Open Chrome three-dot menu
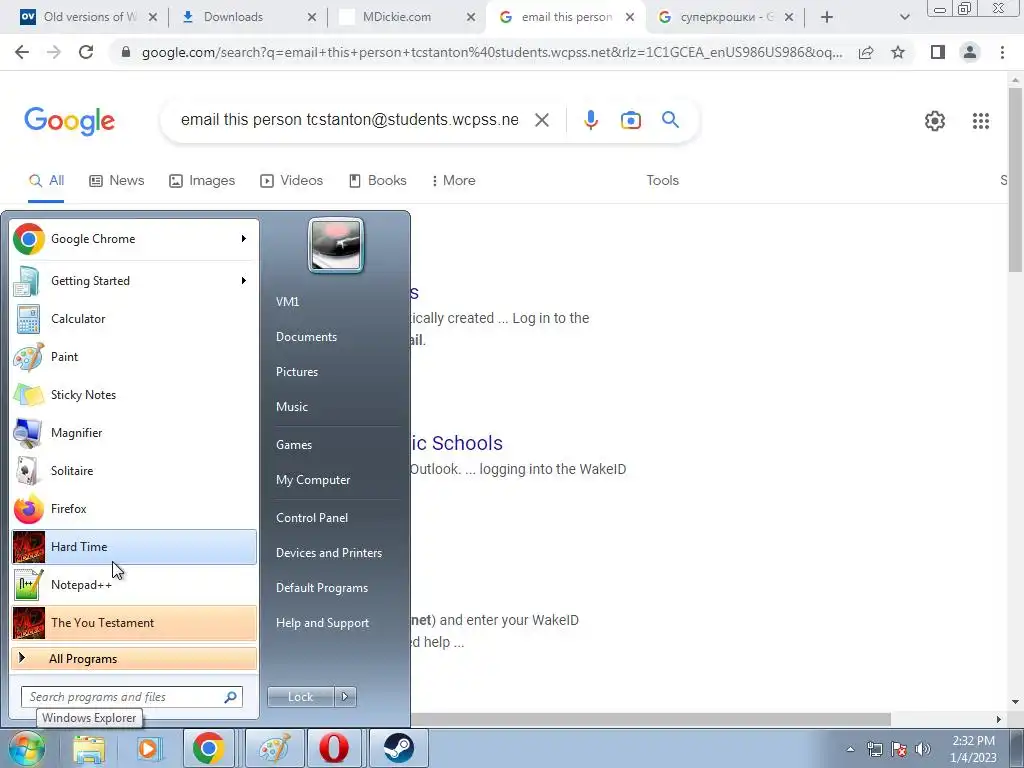1024x768 pixels. (x=1002, y=52)
